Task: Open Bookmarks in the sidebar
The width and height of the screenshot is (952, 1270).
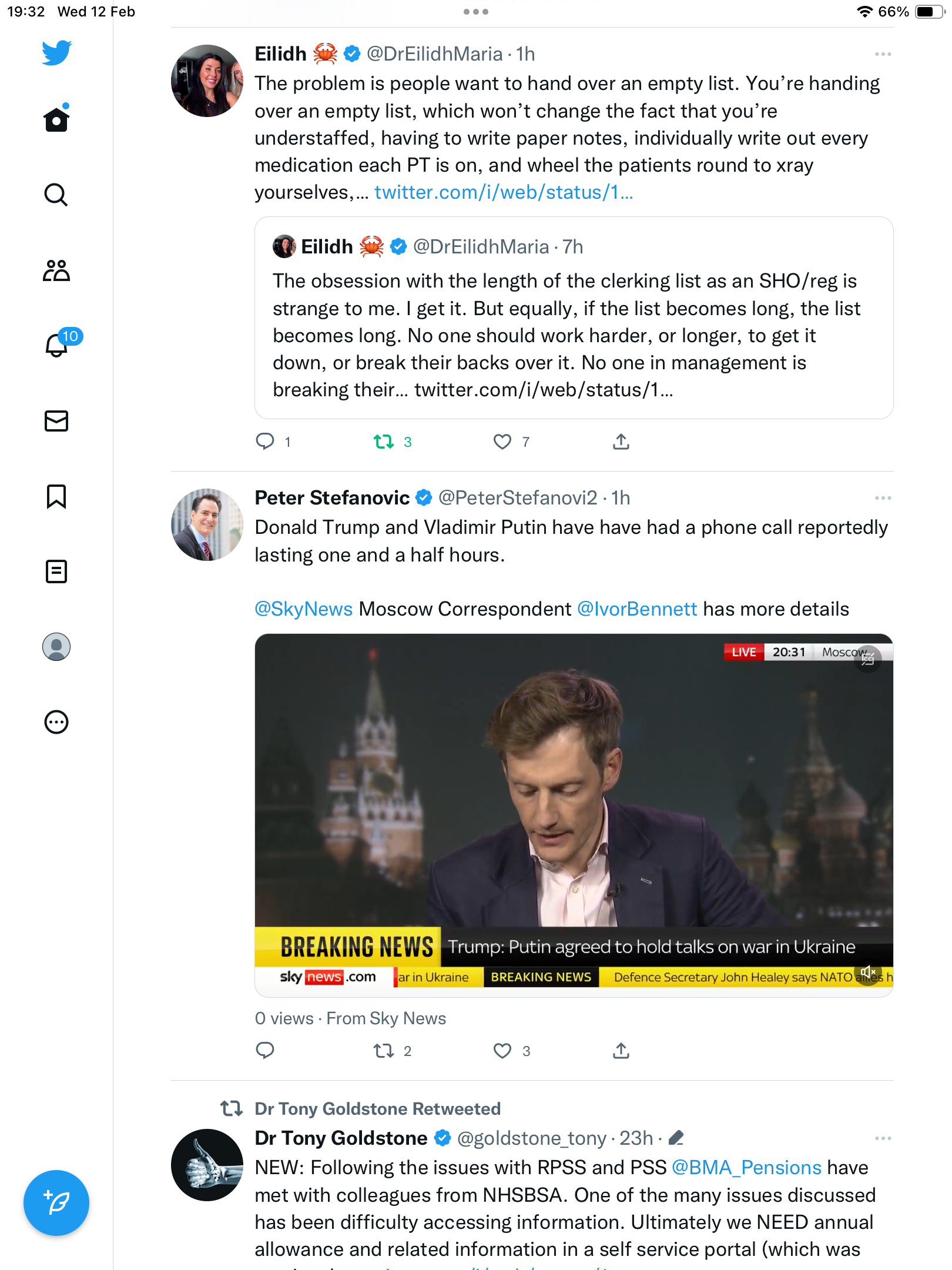Action: tap(56, 496)
